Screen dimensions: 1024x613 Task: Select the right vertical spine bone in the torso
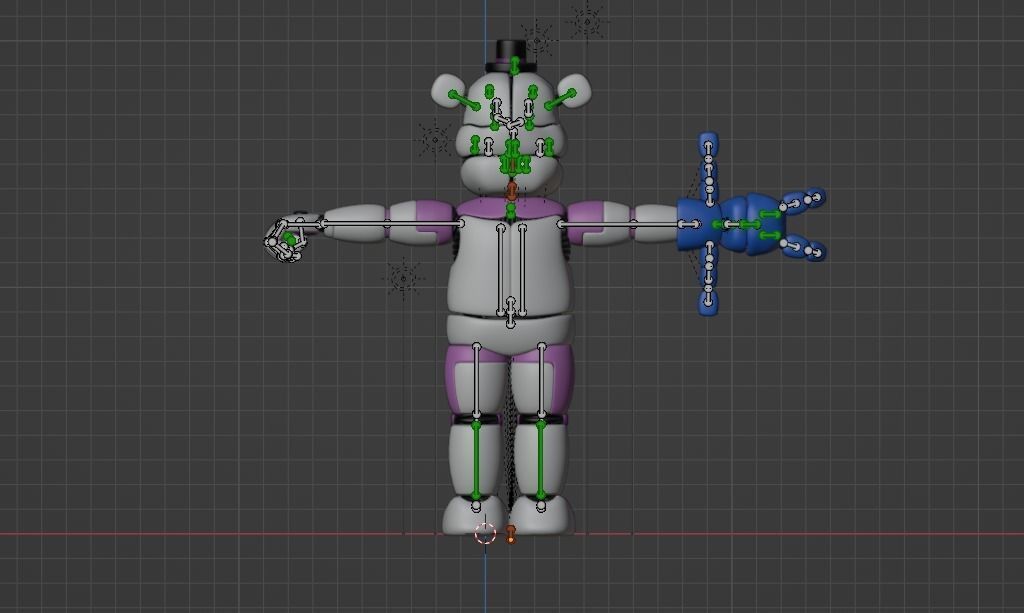pyautogui.click(x=522, y=270)
